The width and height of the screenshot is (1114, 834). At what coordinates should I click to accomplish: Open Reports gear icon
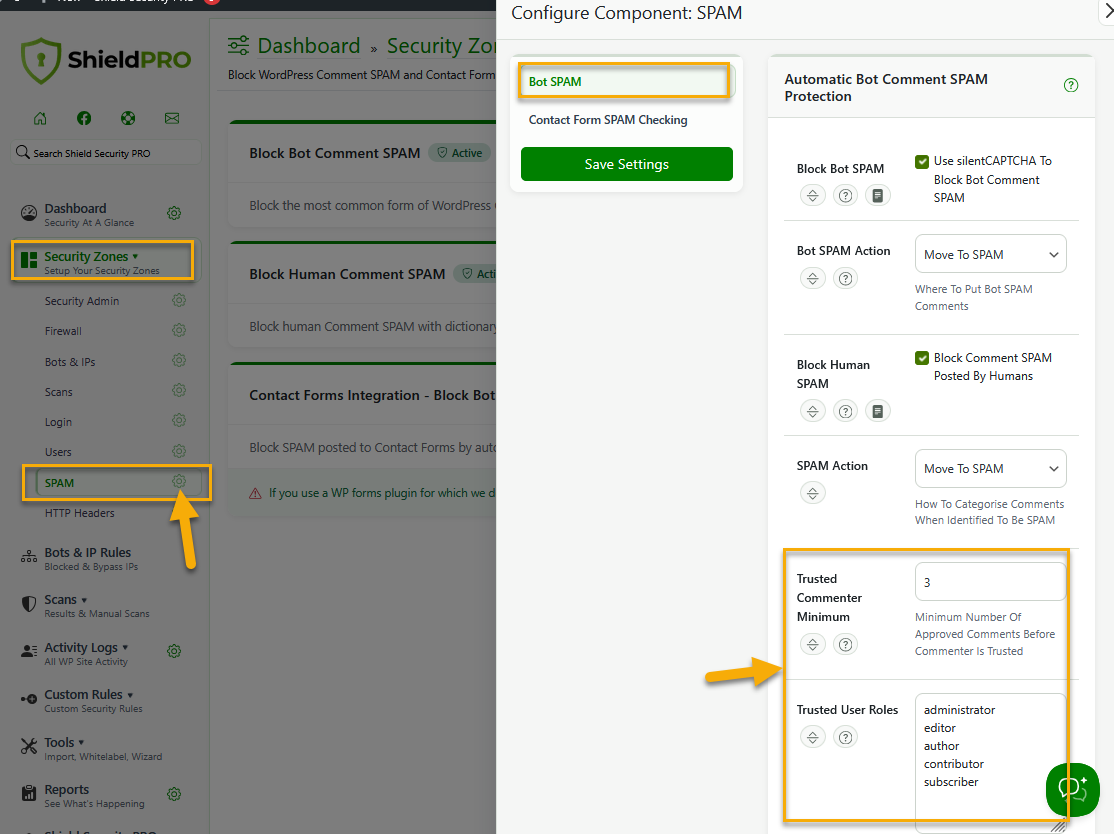tap(174, 794)
